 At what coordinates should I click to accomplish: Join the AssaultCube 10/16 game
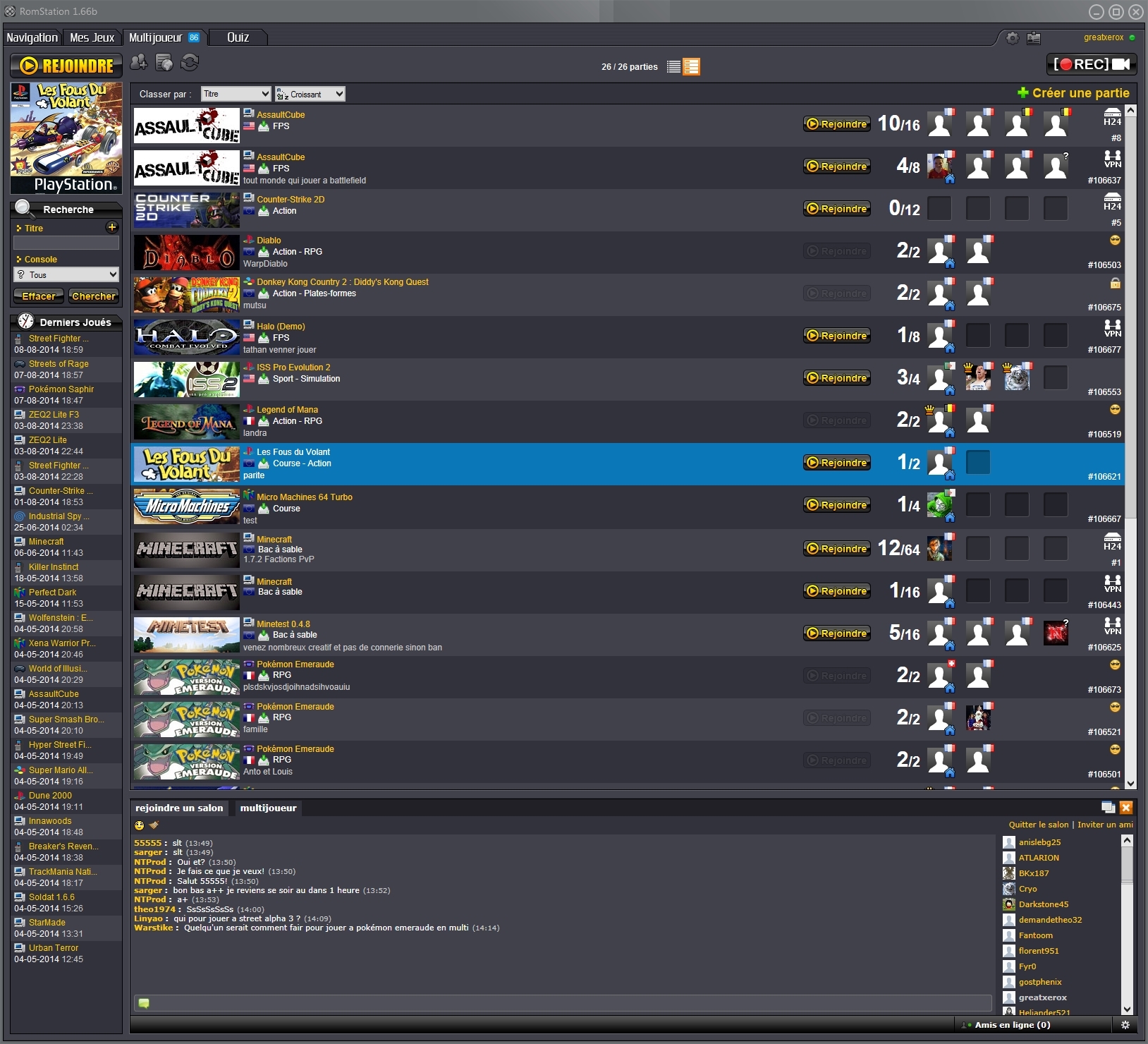click(837, 124)
